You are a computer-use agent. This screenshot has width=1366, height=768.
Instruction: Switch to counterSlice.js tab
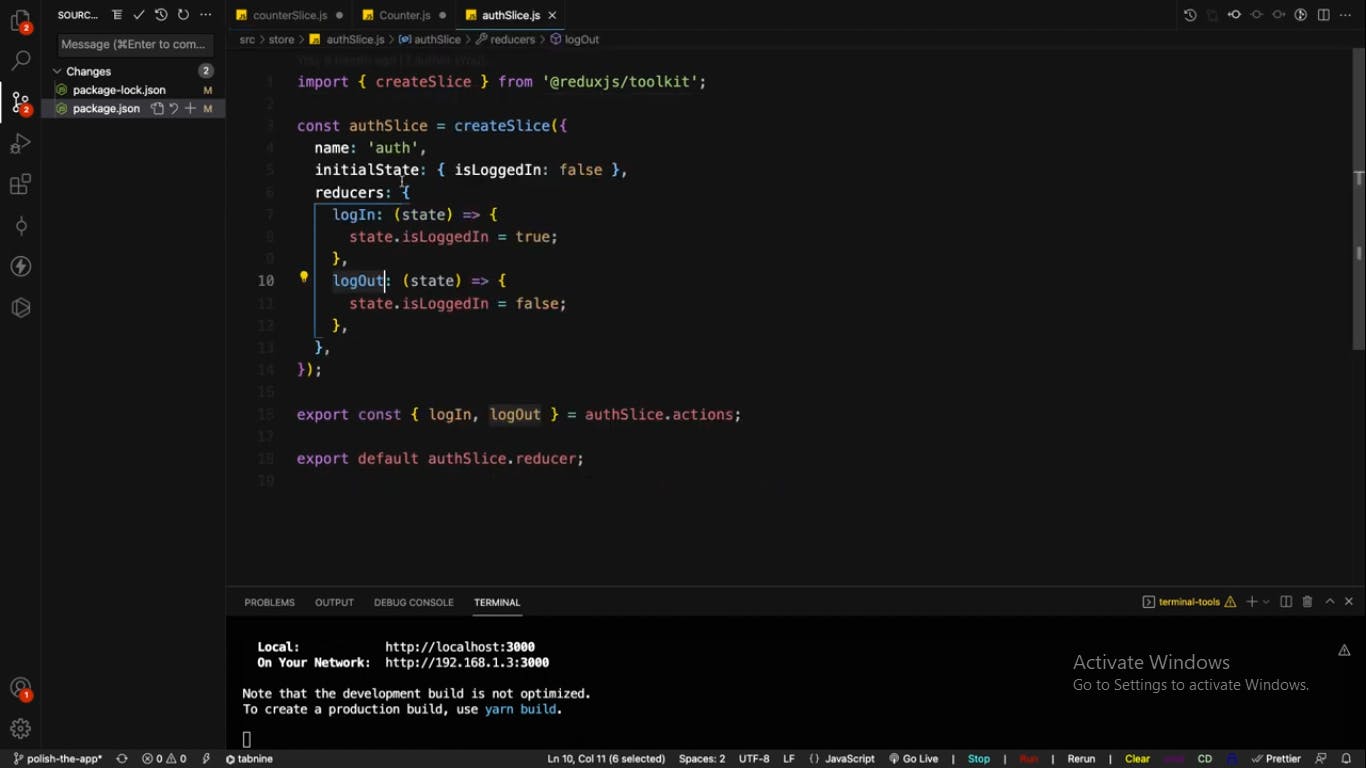pos(289,15)
